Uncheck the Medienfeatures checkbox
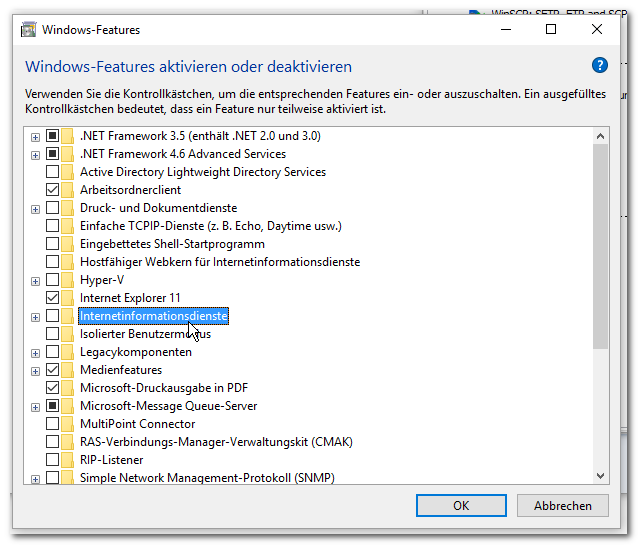638x545 pixels. click(52, 370)
